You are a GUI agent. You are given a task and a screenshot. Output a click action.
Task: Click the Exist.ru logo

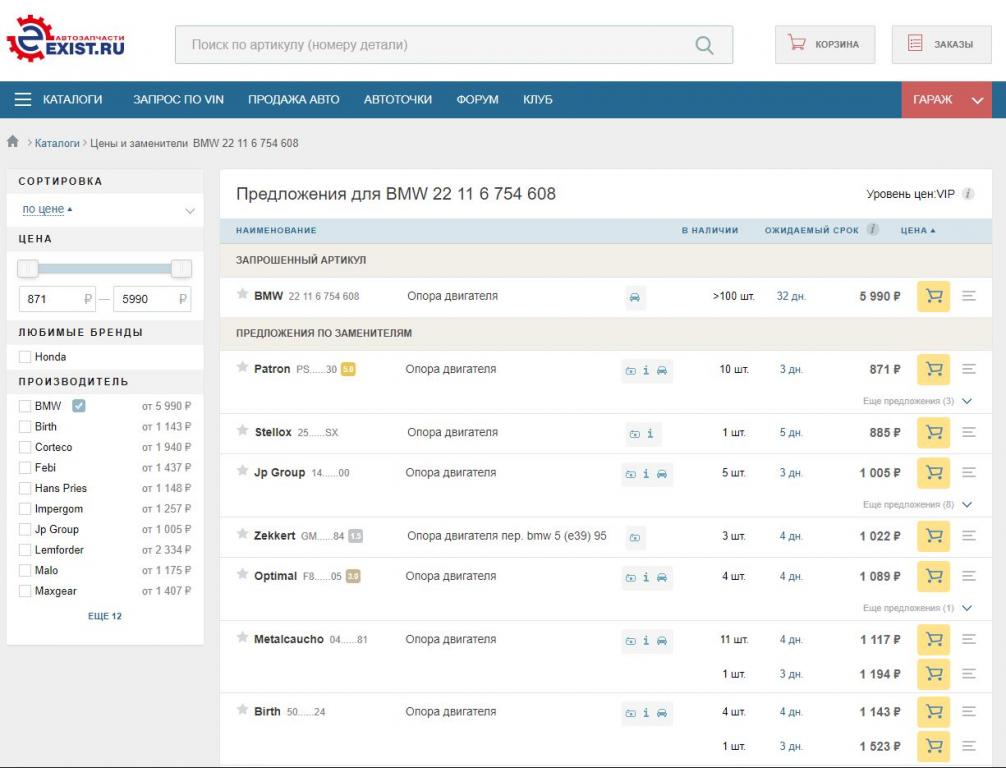pos(65,38)
